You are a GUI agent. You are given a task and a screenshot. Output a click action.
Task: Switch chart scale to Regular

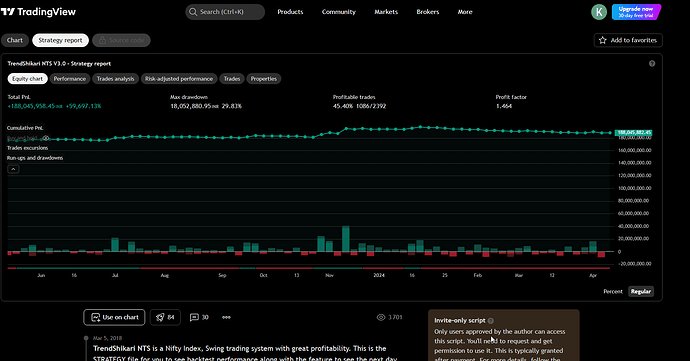pyautogui.click(x=641, y=291)
